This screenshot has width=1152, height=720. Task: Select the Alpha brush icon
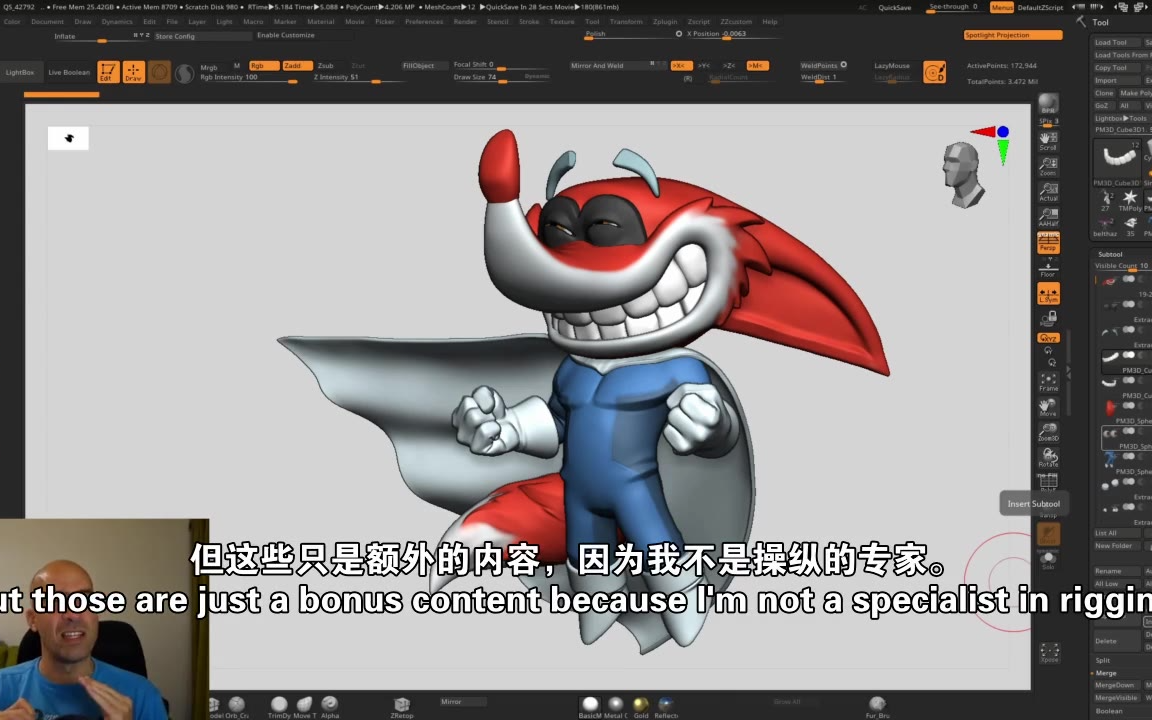(x=330, y=706)
